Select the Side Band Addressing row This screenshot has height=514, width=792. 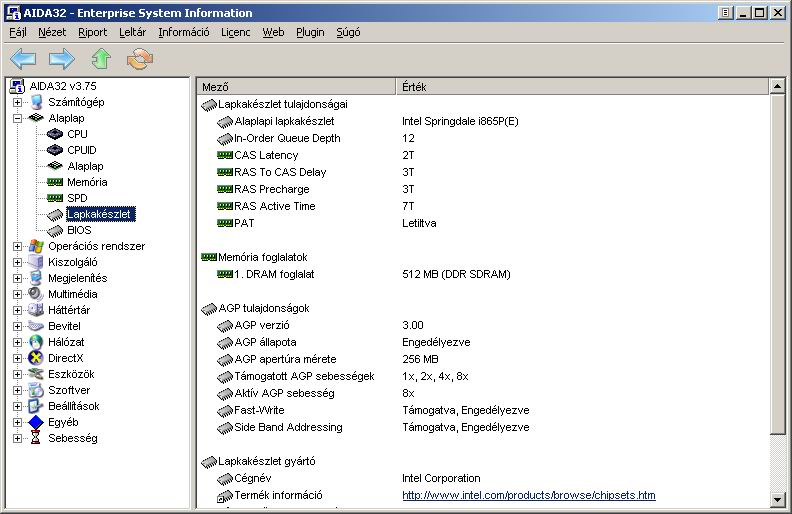(483, 427)
